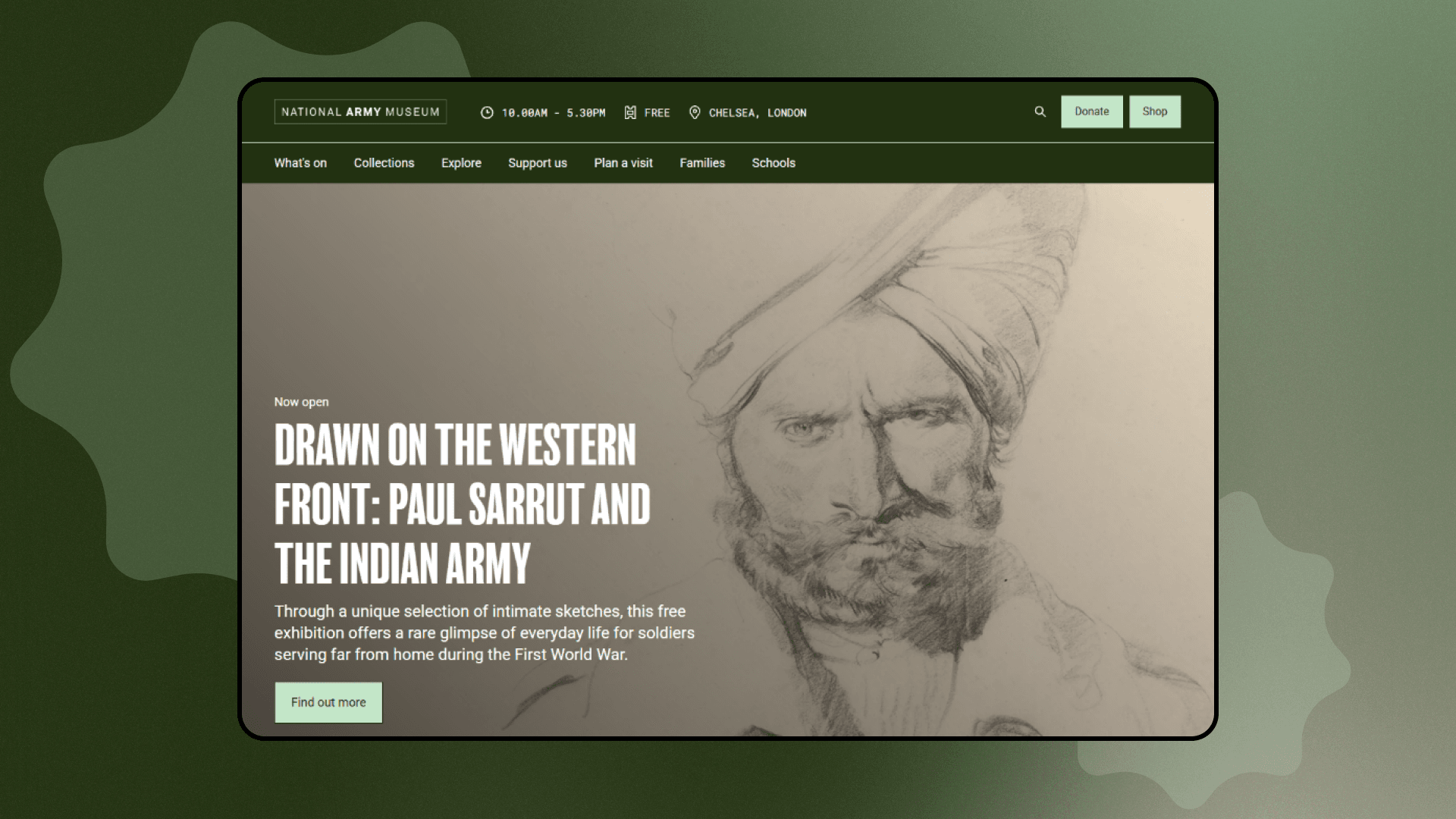Click the location pin icon
This screenshot has height=819, width=1456.
(x=695, y=112)
